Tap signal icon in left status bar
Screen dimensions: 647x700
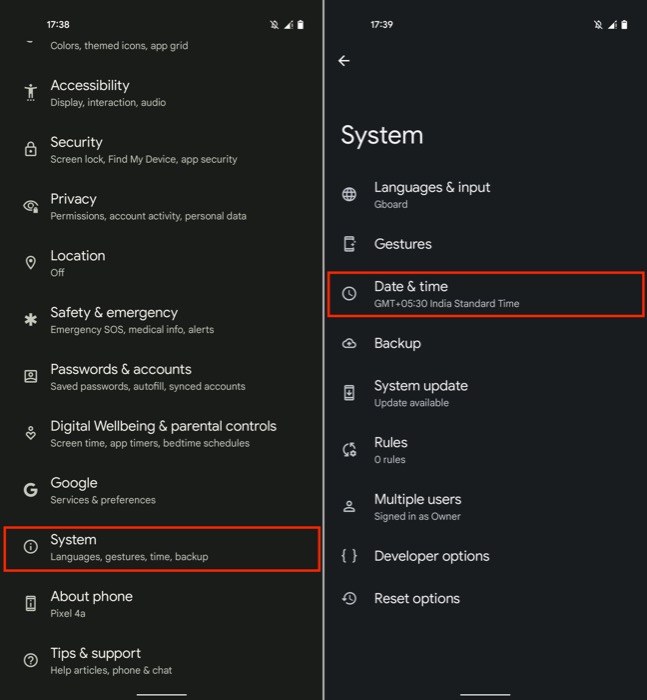click(x=288, y=25)
